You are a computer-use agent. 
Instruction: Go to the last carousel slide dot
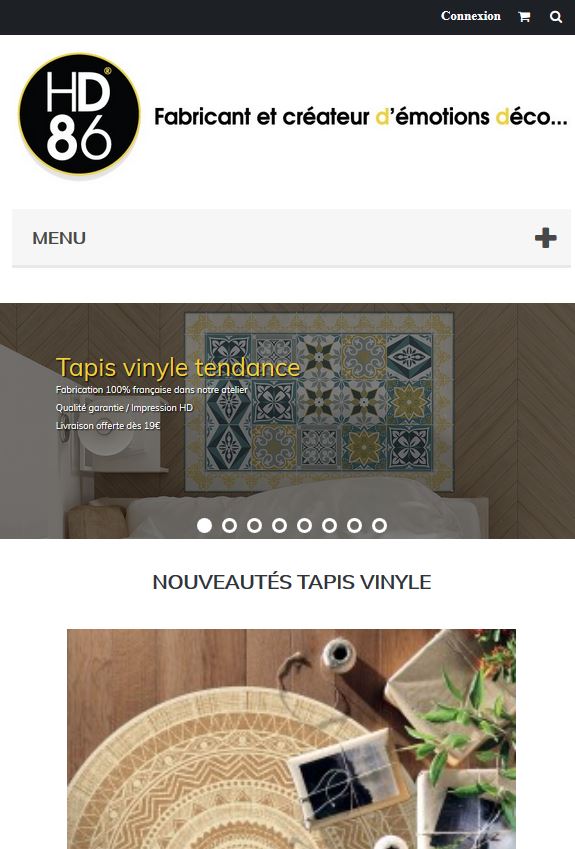coord(380,525)
